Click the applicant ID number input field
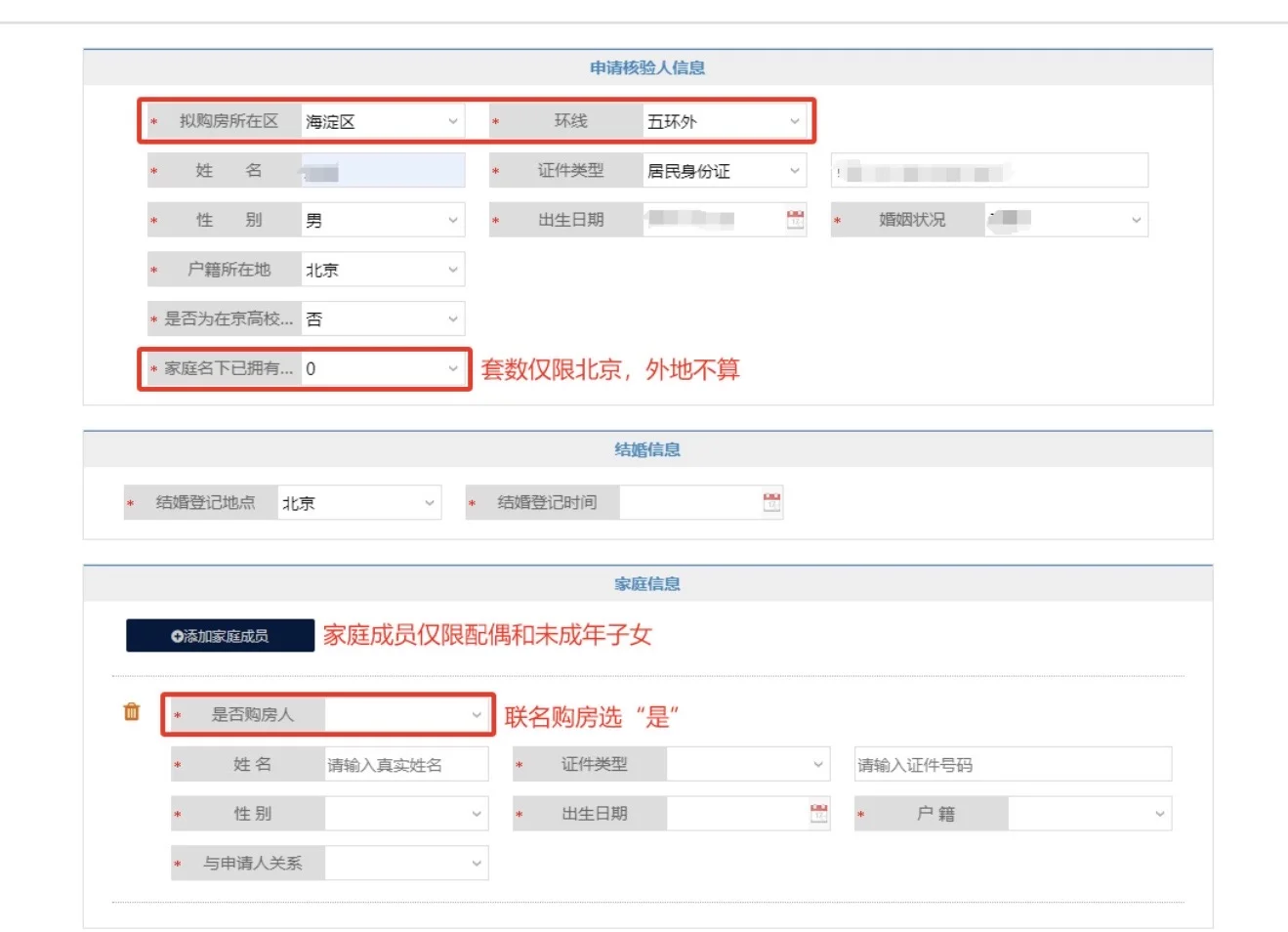Image resolution: width=1288 pixels, height=932 pixels. tap(989, 171)
